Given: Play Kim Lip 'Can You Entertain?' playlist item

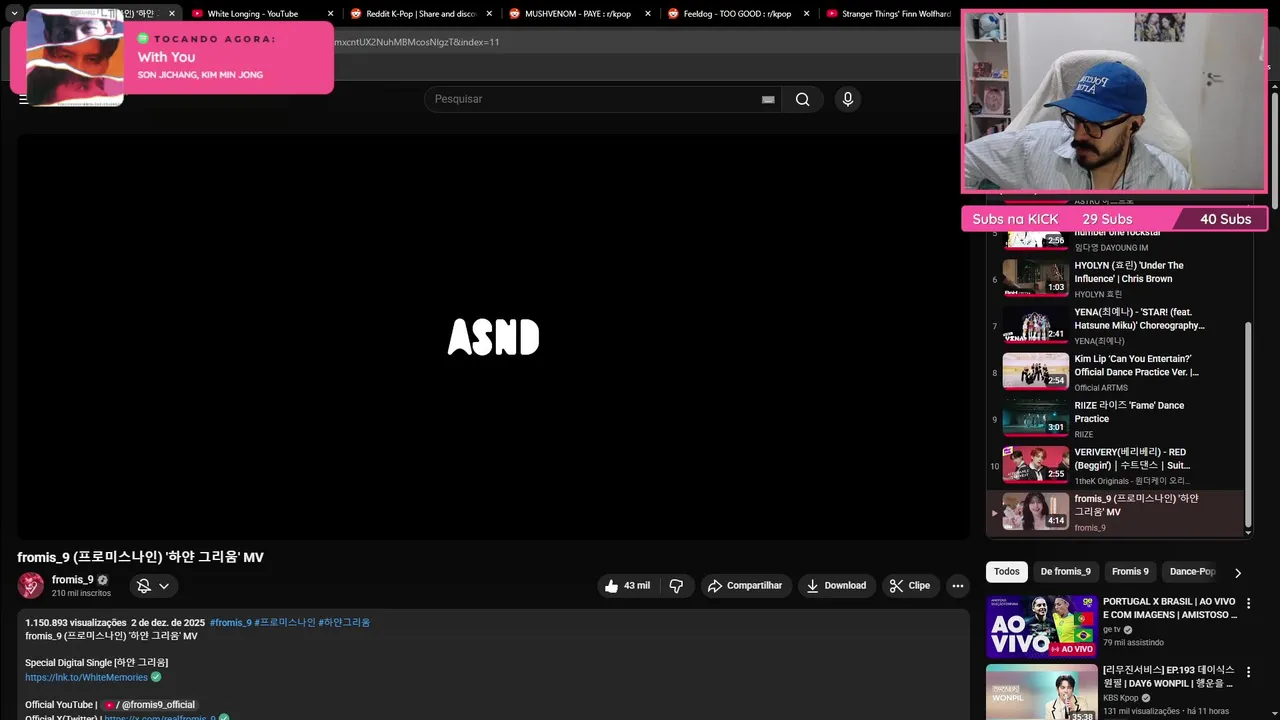Looking at the screenshot, I should tap(1115, 372).
